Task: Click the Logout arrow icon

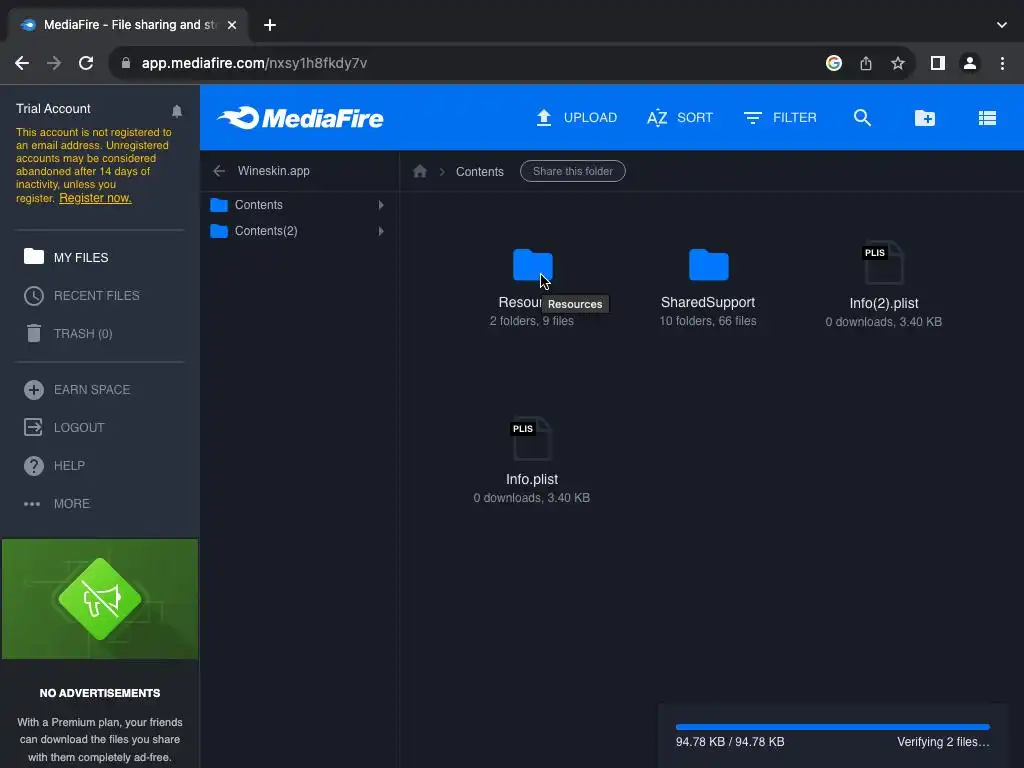Action: tap(33, 427)
